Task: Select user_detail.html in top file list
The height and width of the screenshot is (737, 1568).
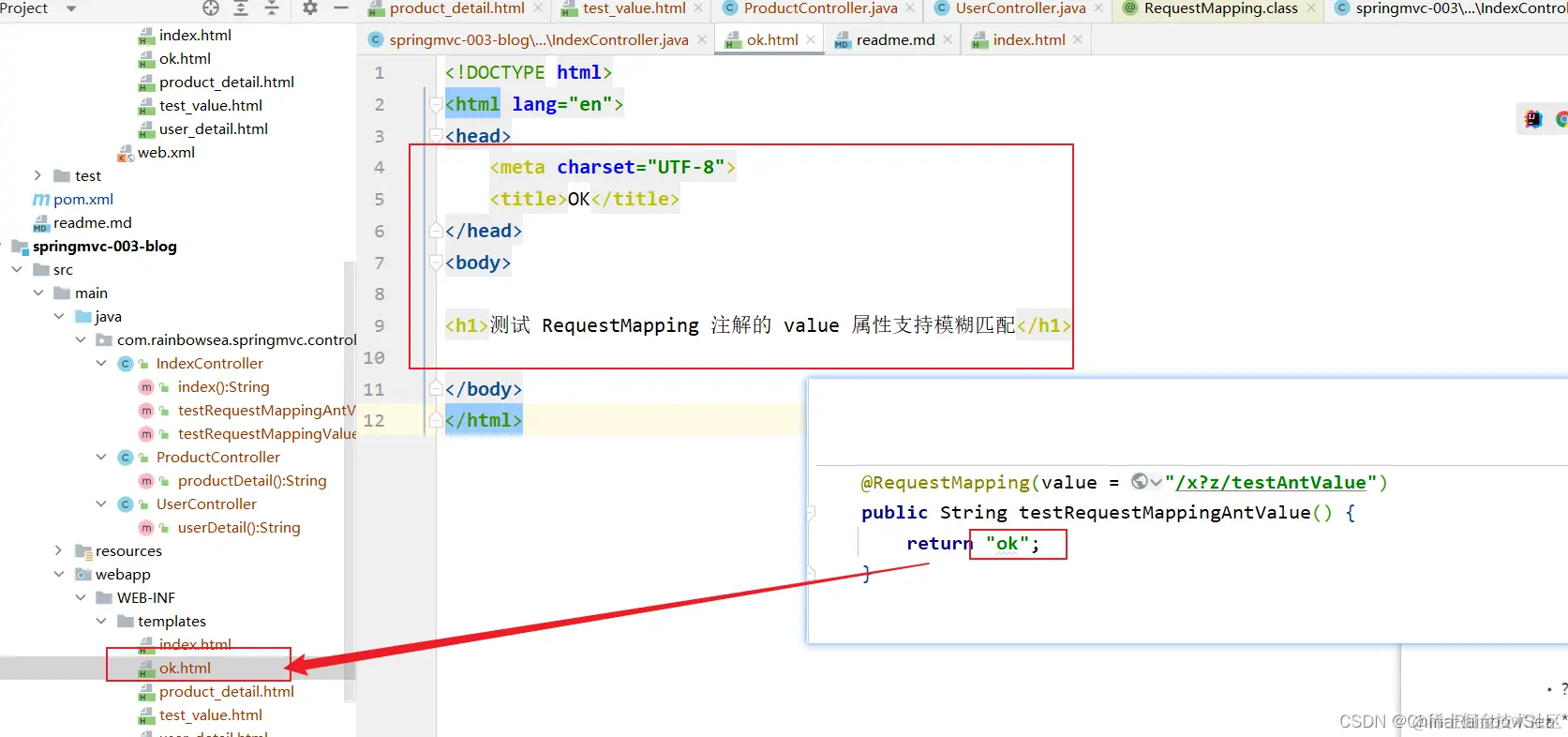Action: coord(214,129)
